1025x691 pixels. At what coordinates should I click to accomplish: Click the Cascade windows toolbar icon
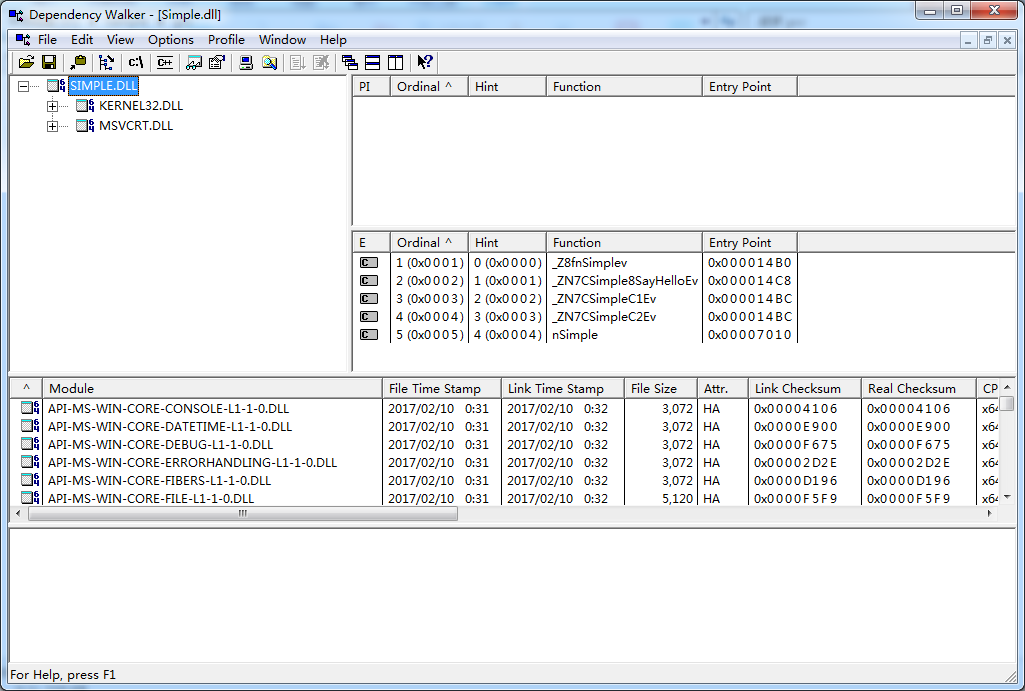coord(350,62)
